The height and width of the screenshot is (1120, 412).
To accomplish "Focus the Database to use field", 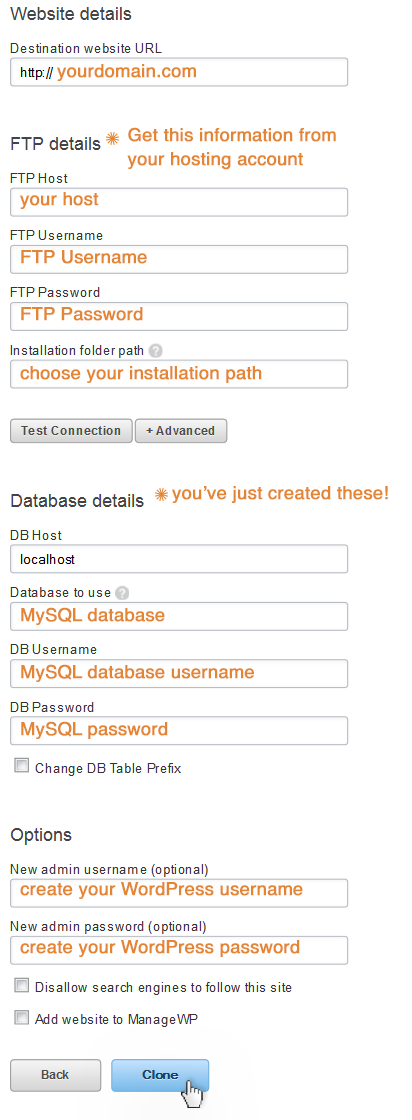I will pyautogui.click(x=179, y=616).
